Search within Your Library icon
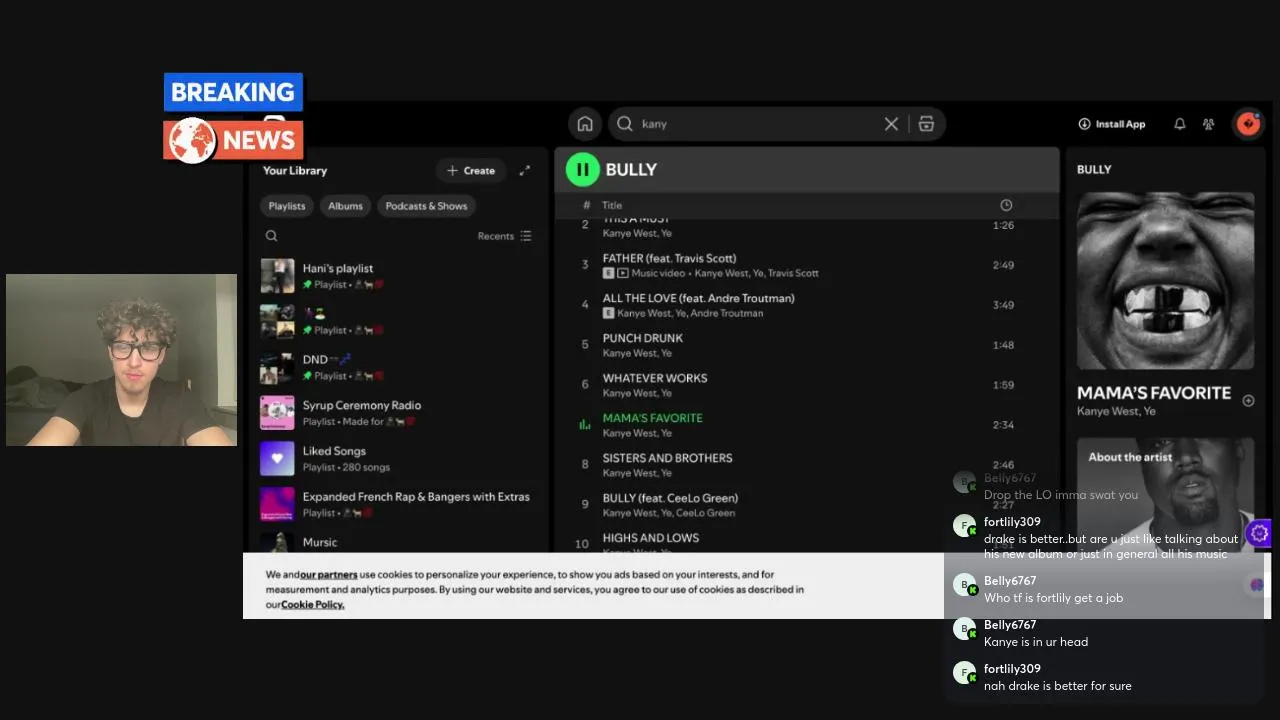Screen dimensions: 1280x720 (271, 236)
